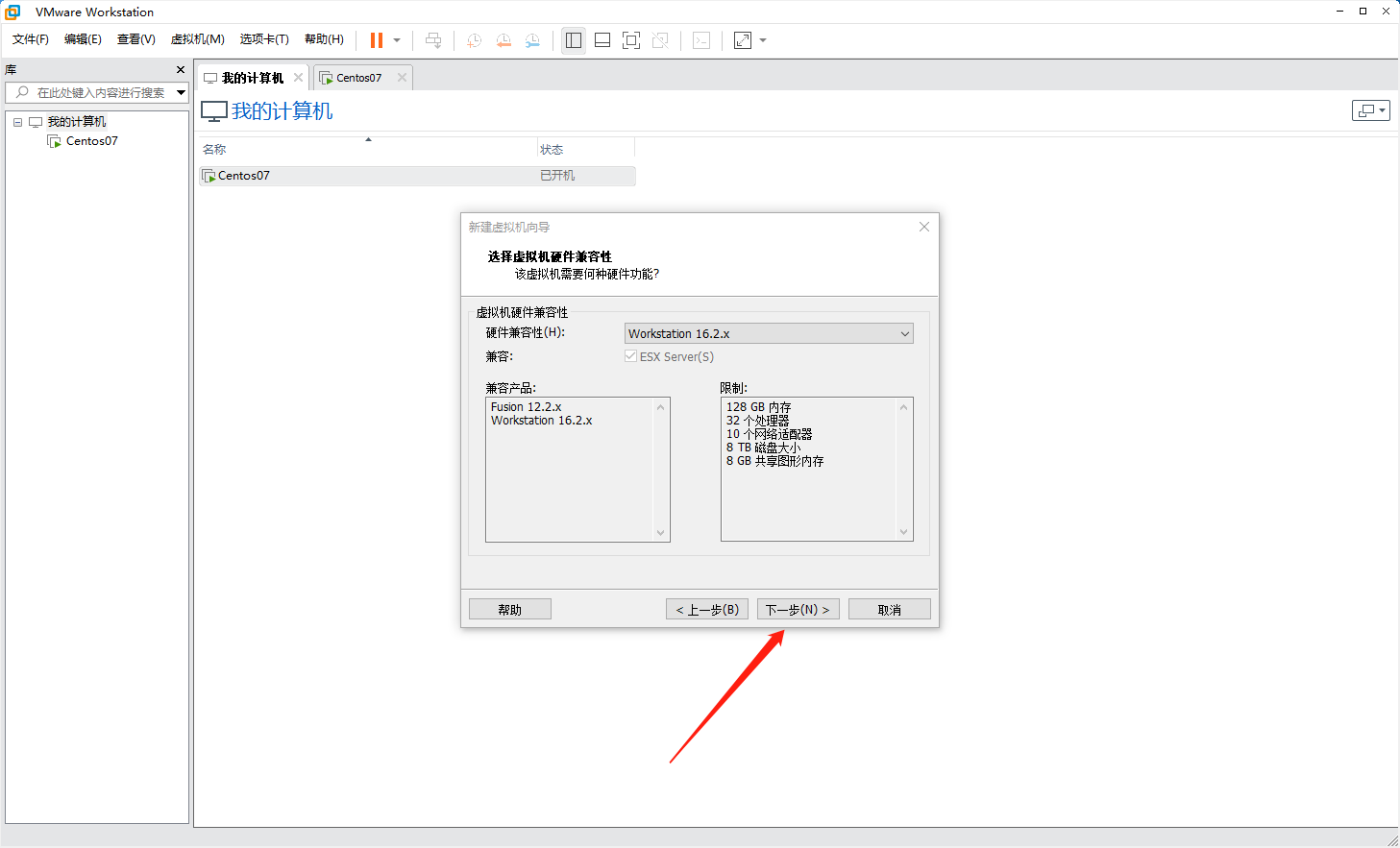
Task: Select the Centos07 row in the VM list
Action: click(417, 176)
